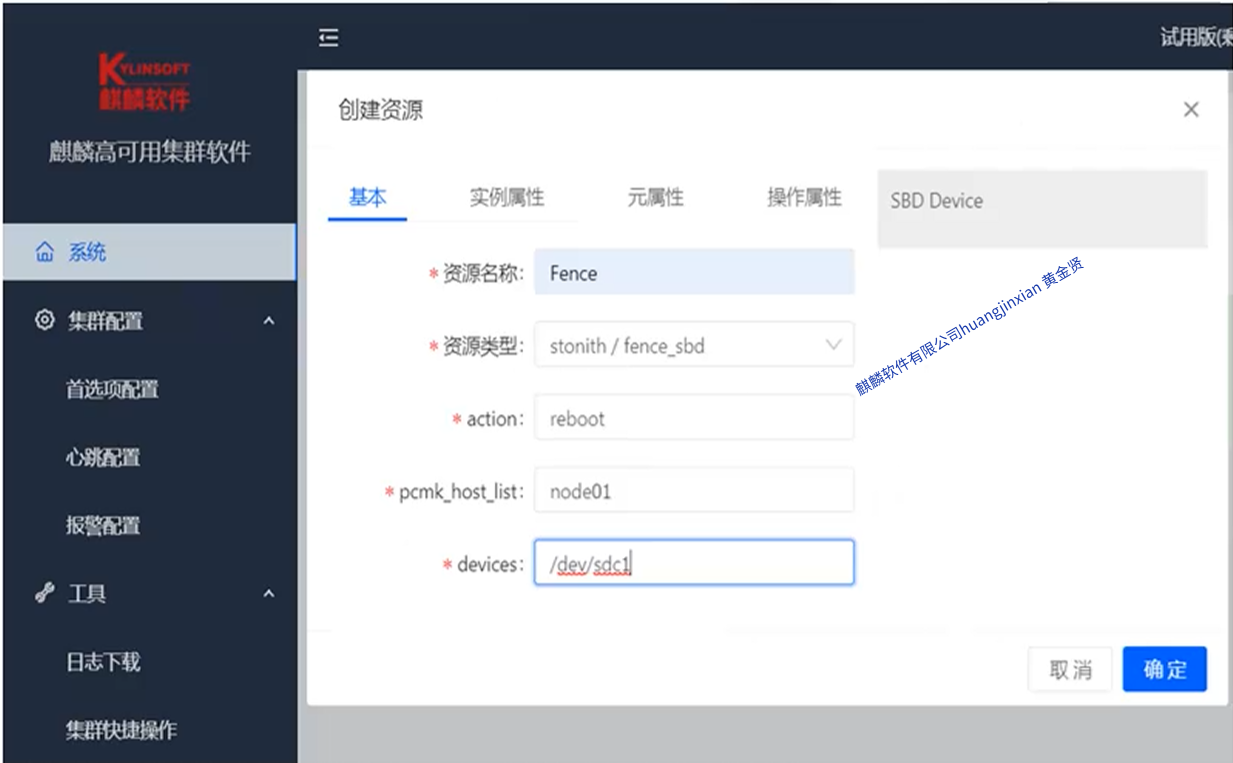This screenshot has width=1233, height=763.
Task: Close the 创建资源 dialog
Action: click(x=1191, y=109)
